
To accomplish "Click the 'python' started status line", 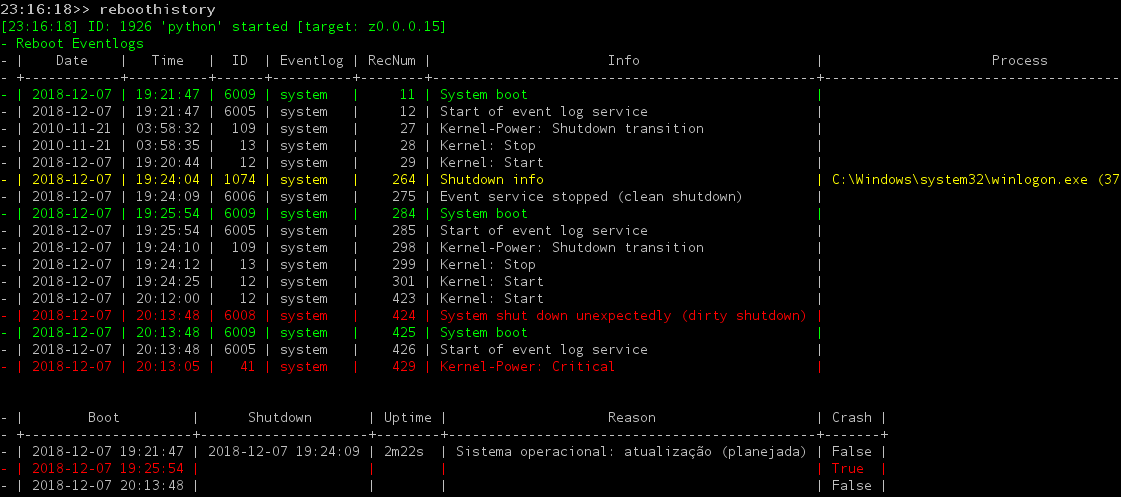I will (x=223, y=26).
